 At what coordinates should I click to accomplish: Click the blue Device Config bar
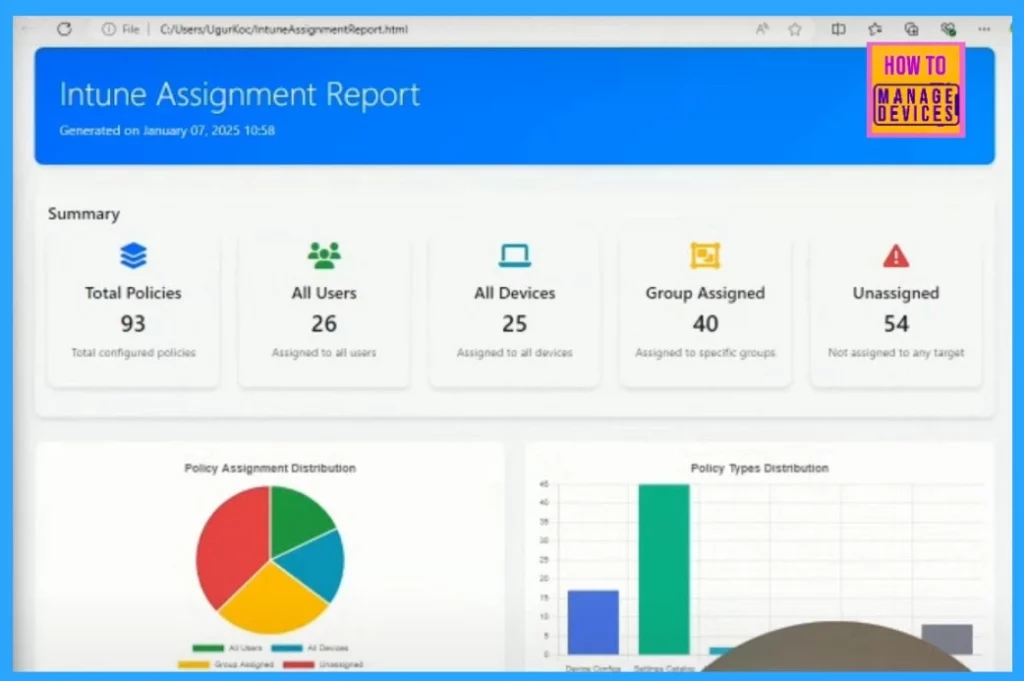point(593,622)
